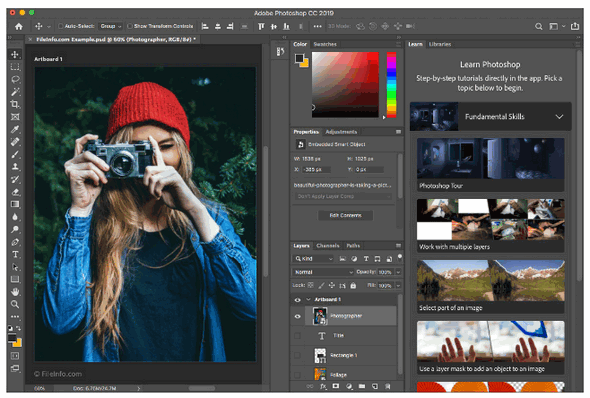Switch to the Paths tab
The height and width of the screenshot is (398, 590).
353,246
